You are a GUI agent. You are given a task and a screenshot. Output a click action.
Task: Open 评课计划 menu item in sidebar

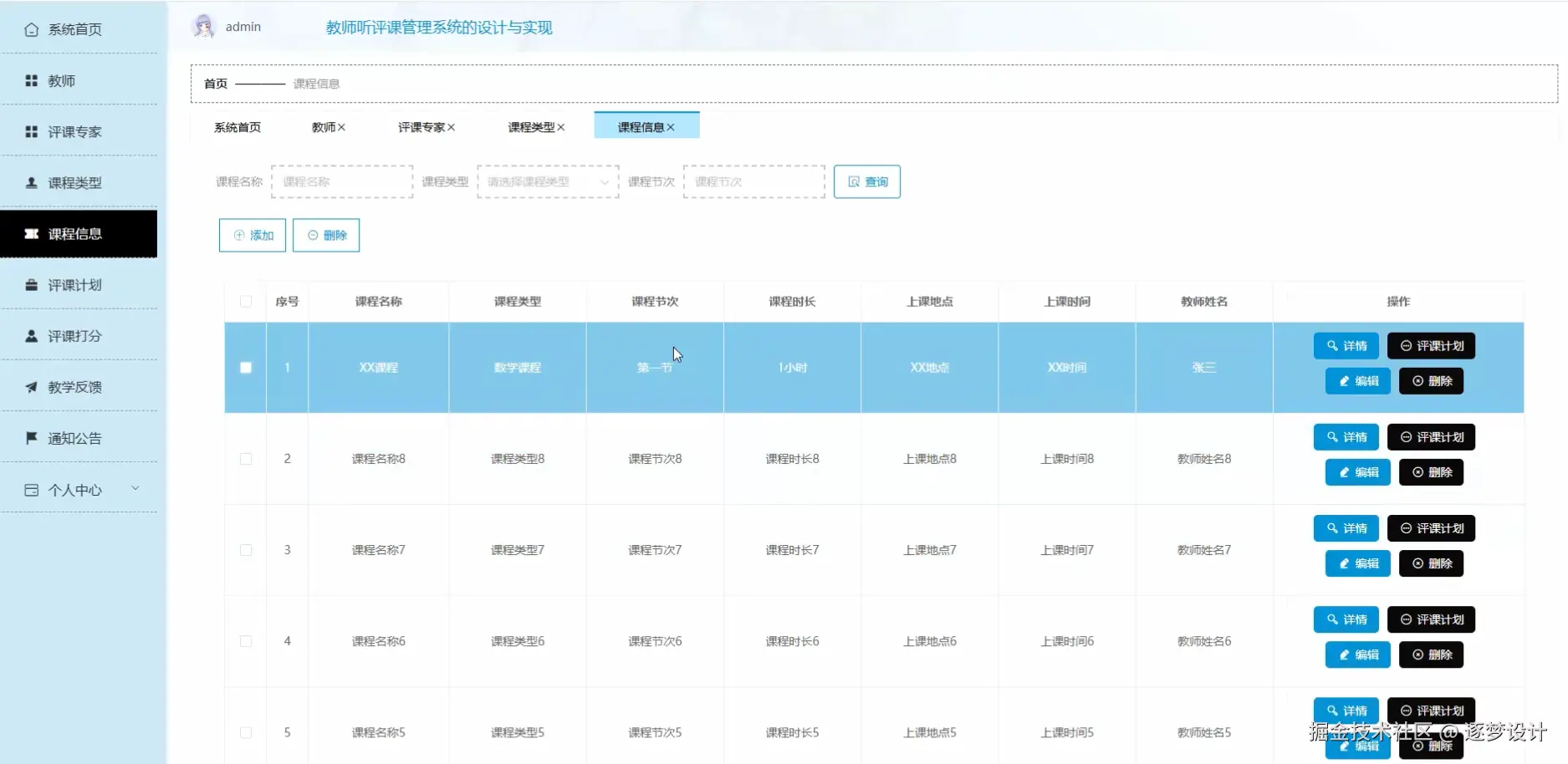click(79, 285)
